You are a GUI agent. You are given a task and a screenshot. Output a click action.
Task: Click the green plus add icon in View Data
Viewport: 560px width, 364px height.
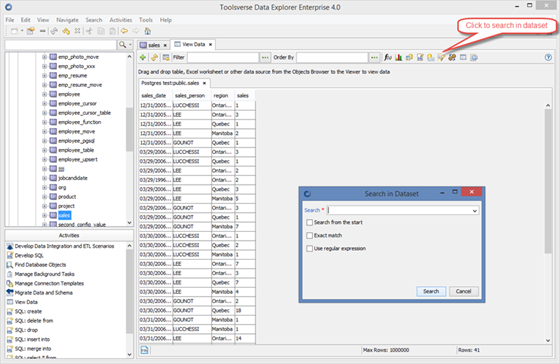click(143, 58)
